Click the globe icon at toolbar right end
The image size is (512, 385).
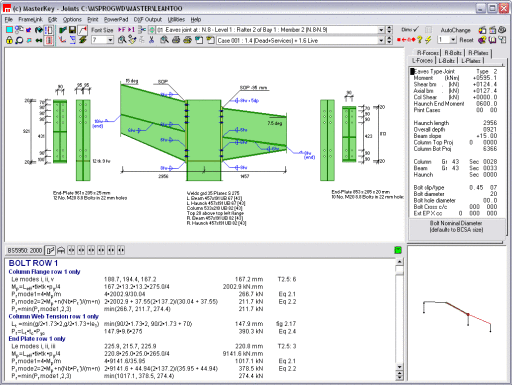click(502, 30)
